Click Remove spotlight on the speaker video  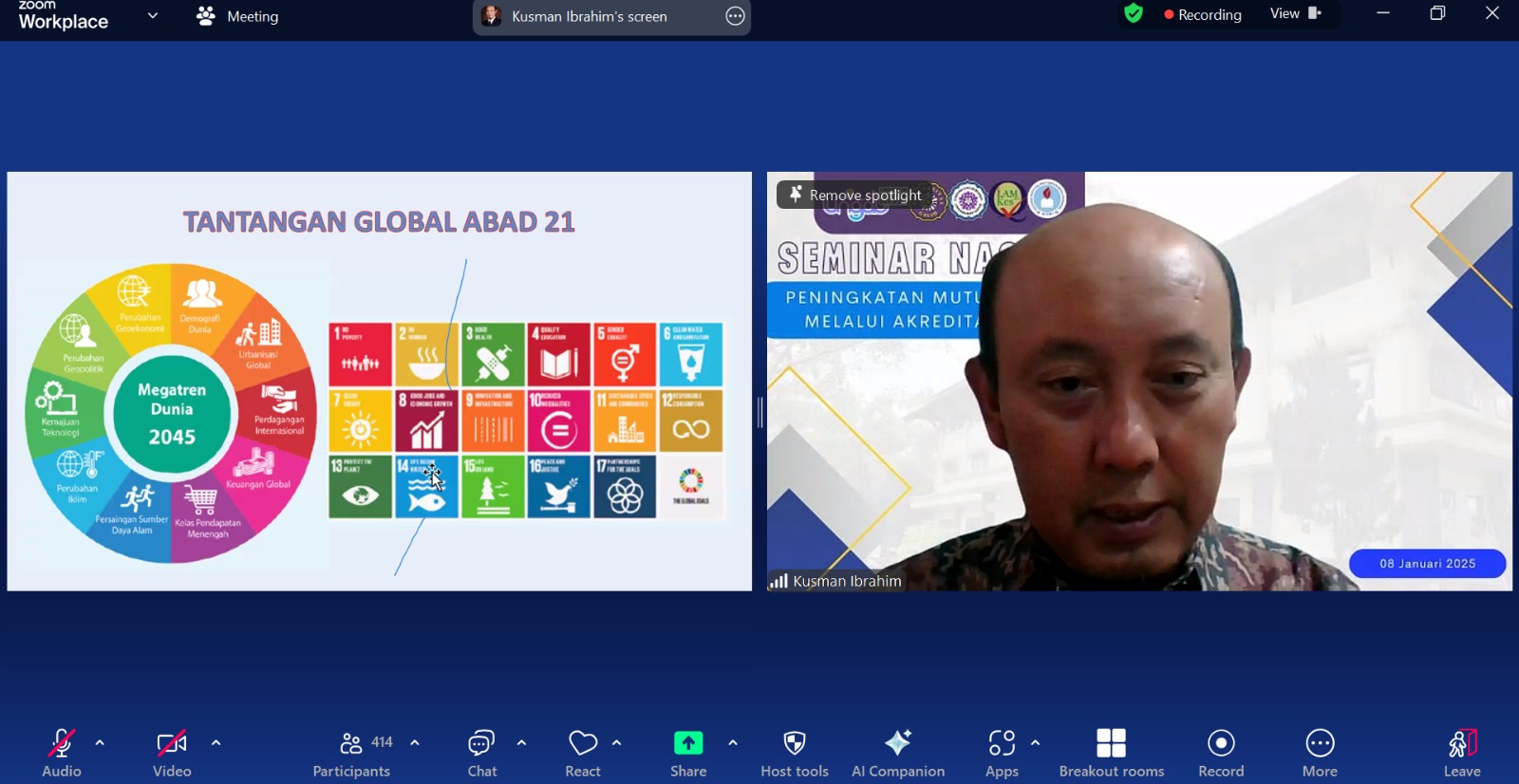(x=854, y=195)
